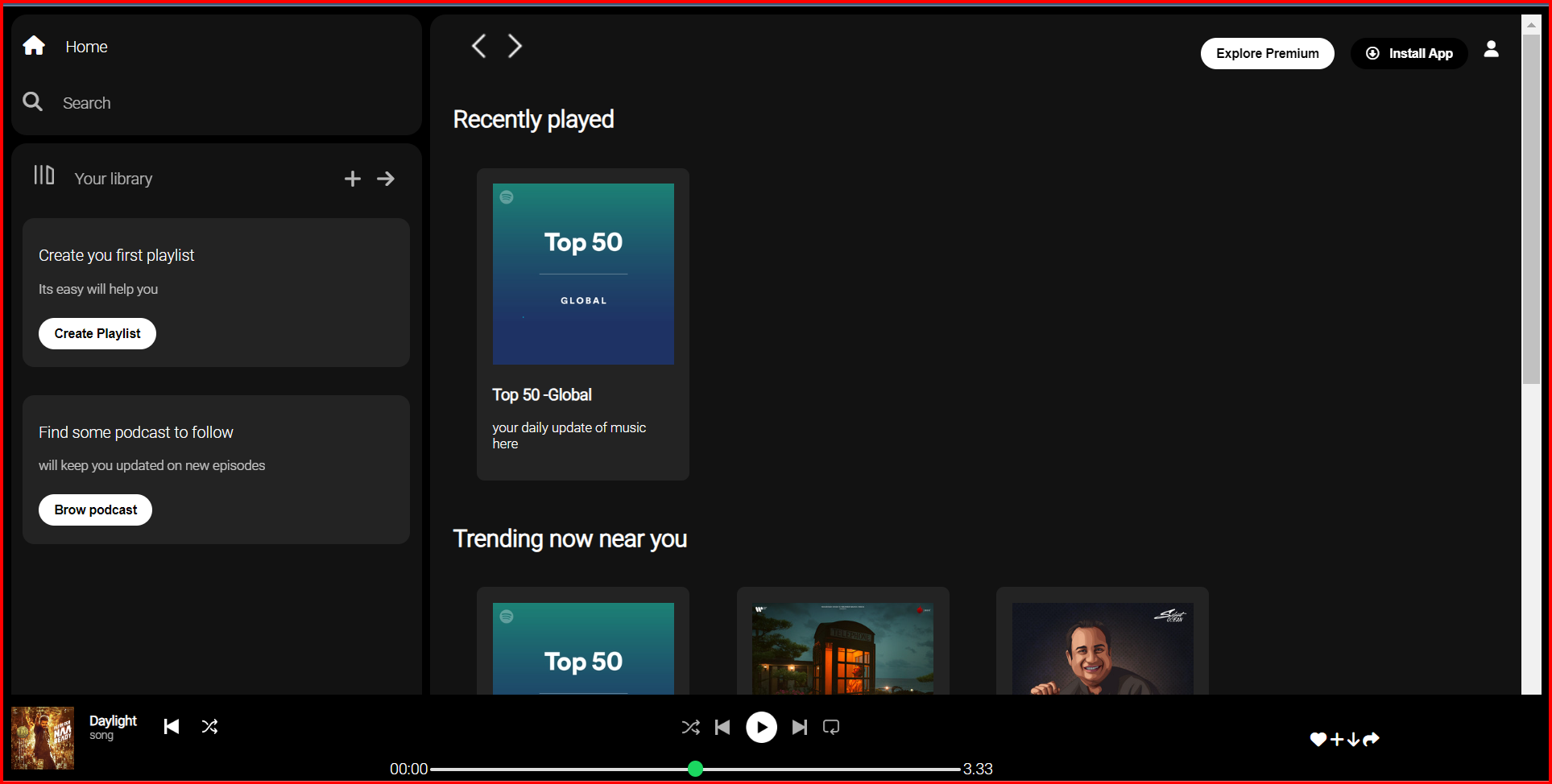
Task: Open the Top 50 Global recently played card
Action: 583,324
